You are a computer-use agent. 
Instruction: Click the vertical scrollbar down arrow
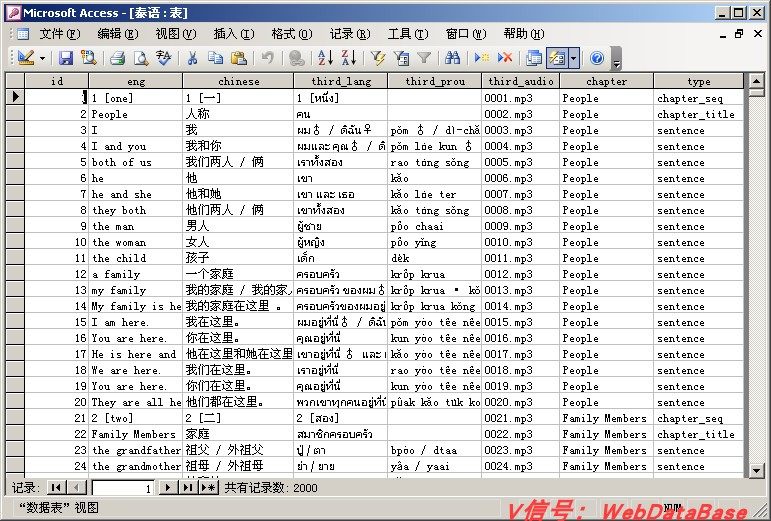tap(756, 471)
